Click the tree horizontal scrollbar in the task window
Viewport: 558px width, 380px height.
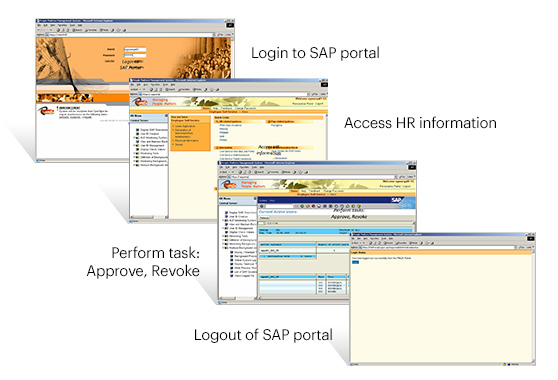point(237,298)
